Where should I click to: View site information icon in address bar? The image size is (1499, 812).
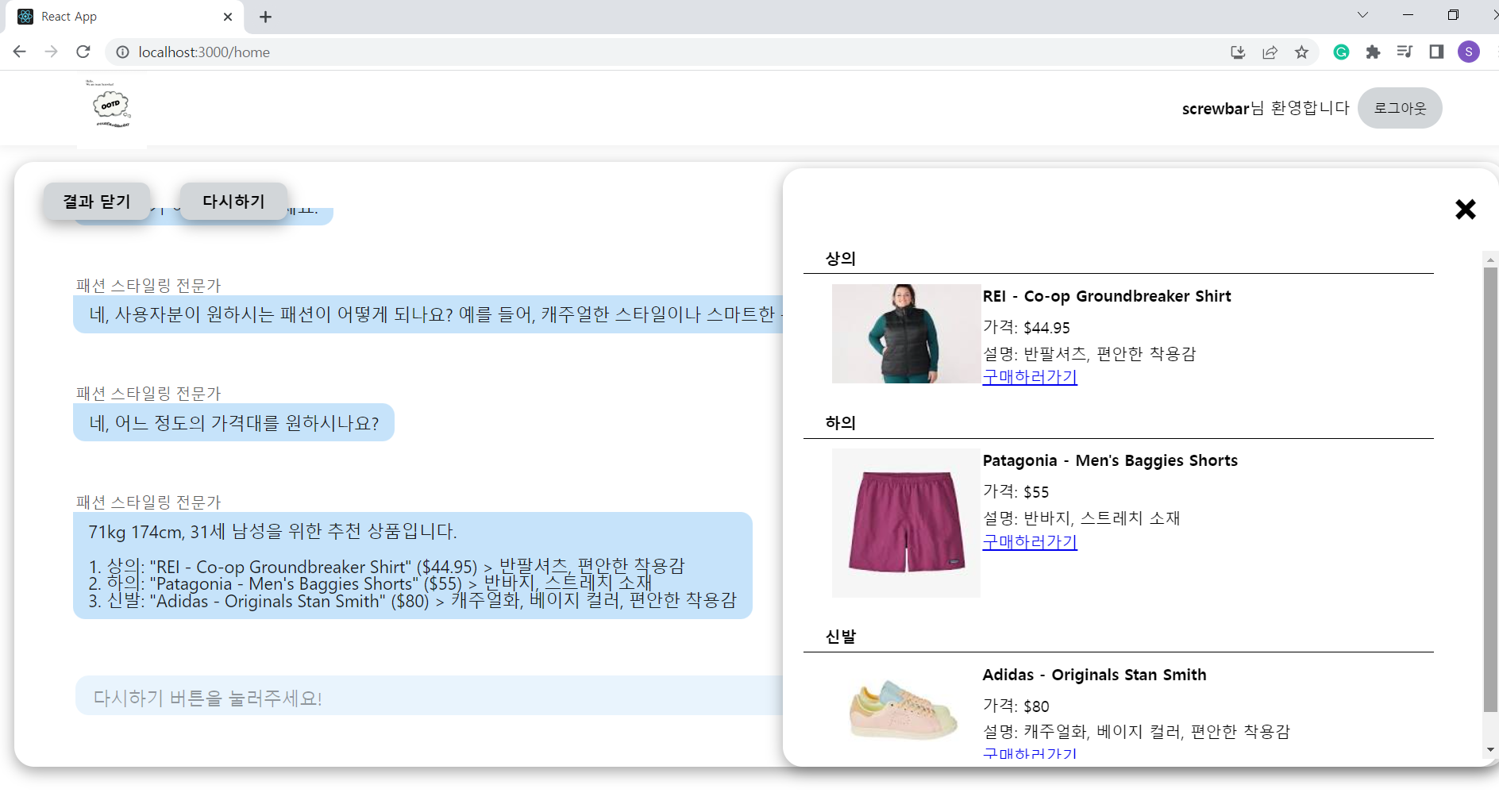(123, 52)
